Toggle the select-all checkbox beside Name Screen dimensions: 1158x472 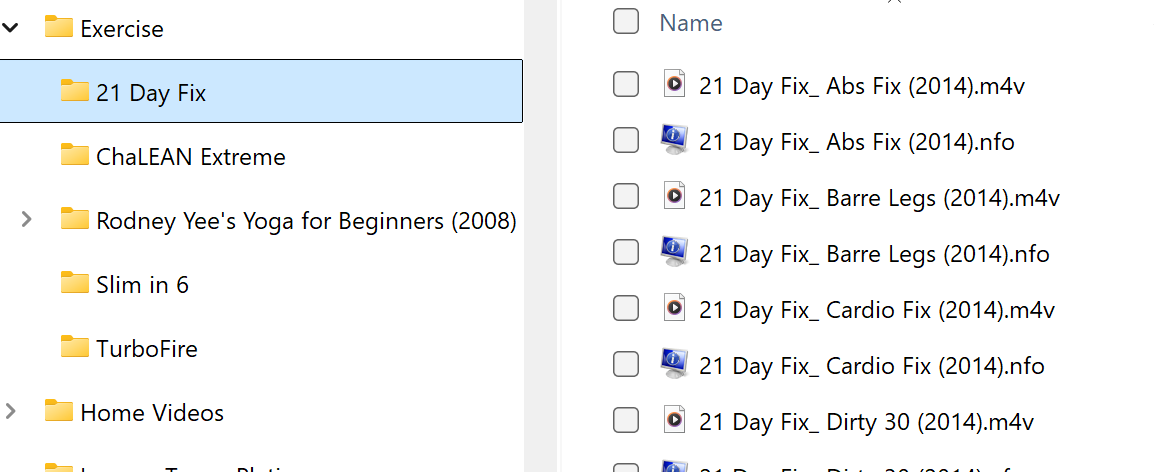coord(626,21)
